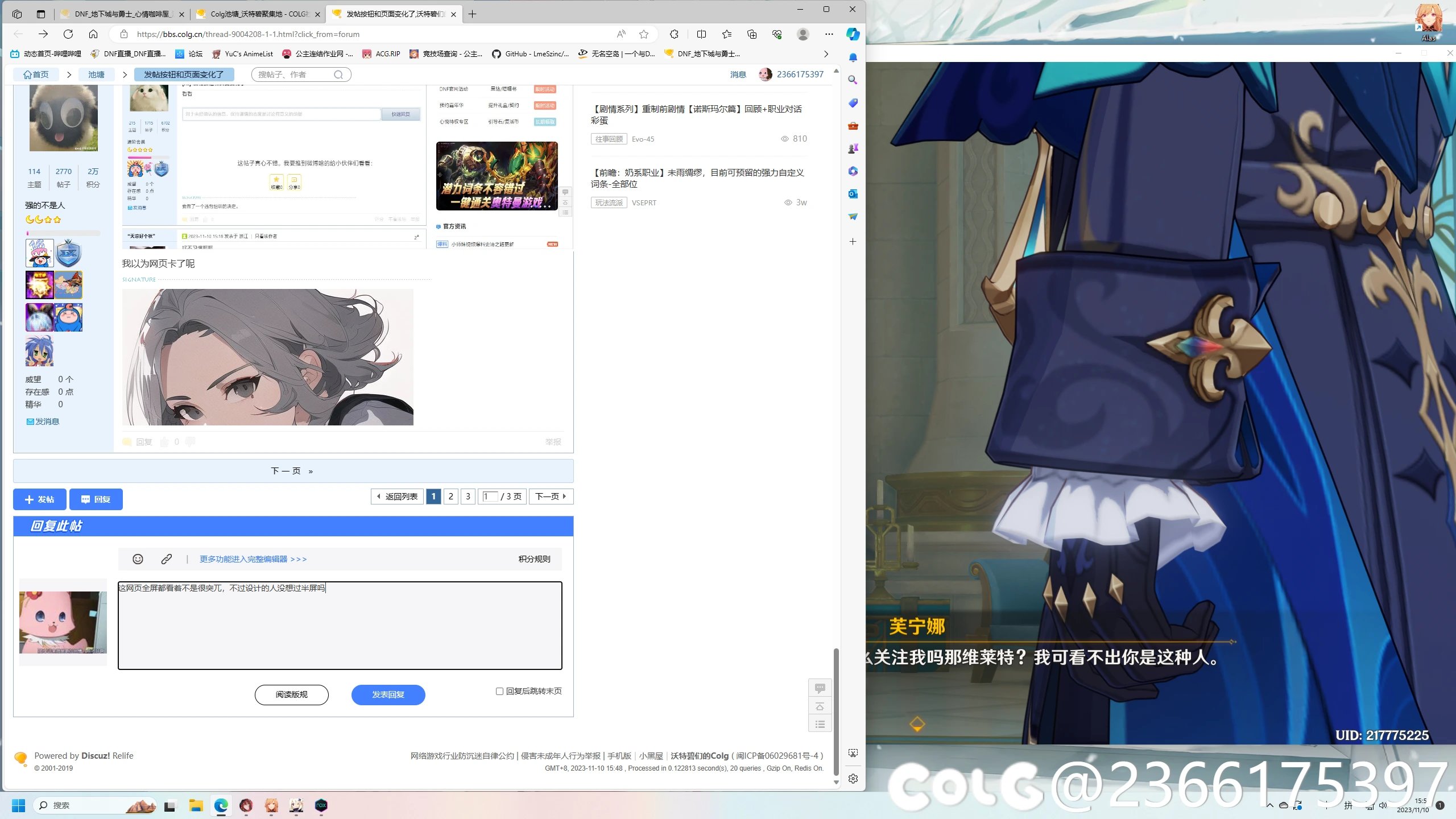Open the read aloud icon in address bar

tap(621, 34)
